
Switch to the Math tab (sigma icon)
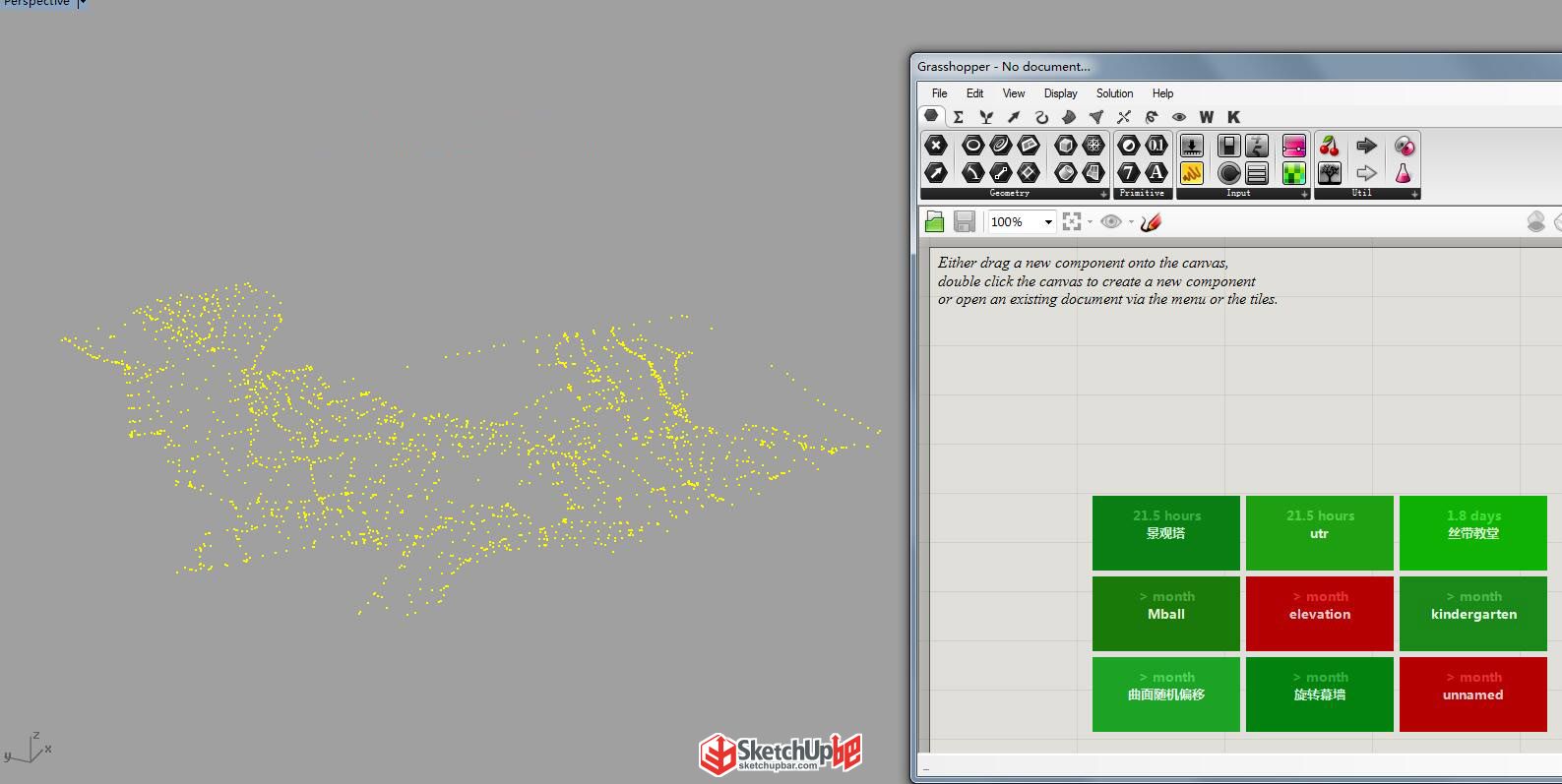(958, 117)
